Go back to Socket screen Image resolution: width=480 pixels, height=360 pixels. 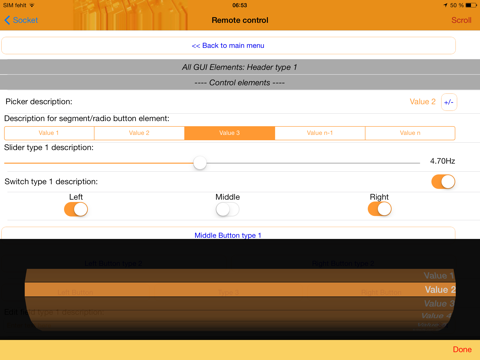[x=21, y=20]
